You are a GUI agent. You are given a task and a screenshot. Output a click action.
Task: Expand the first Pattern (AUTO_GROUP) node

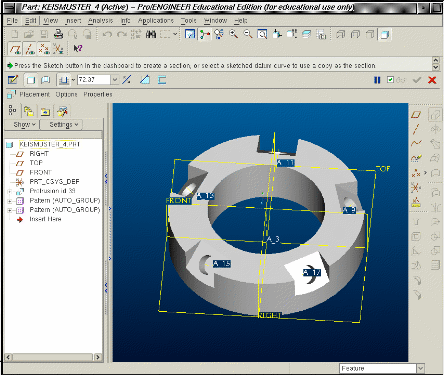click(10, 201)
